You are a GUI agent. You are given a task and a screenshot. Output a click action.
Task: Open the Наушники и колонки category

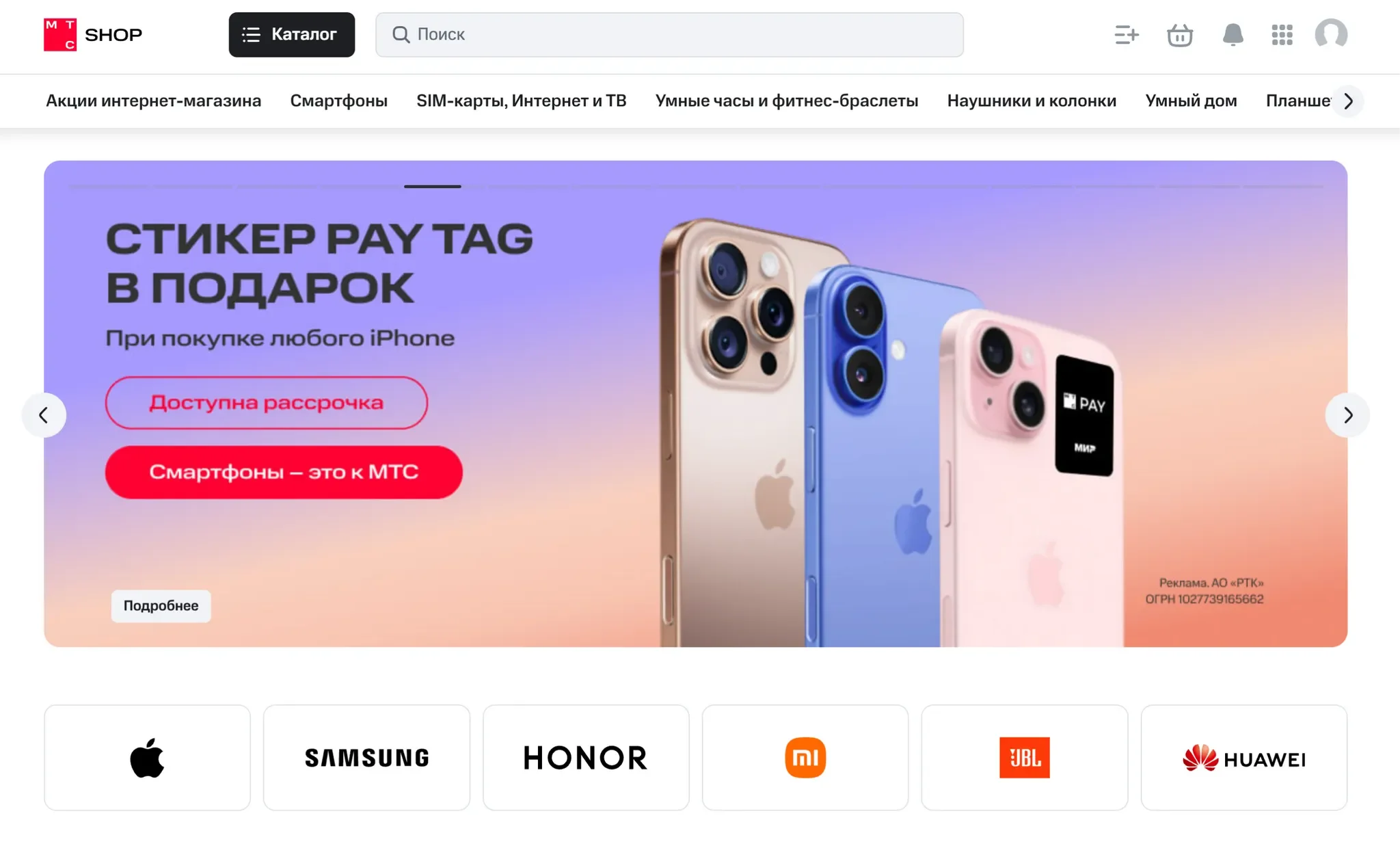click(x=1032, y=101)
